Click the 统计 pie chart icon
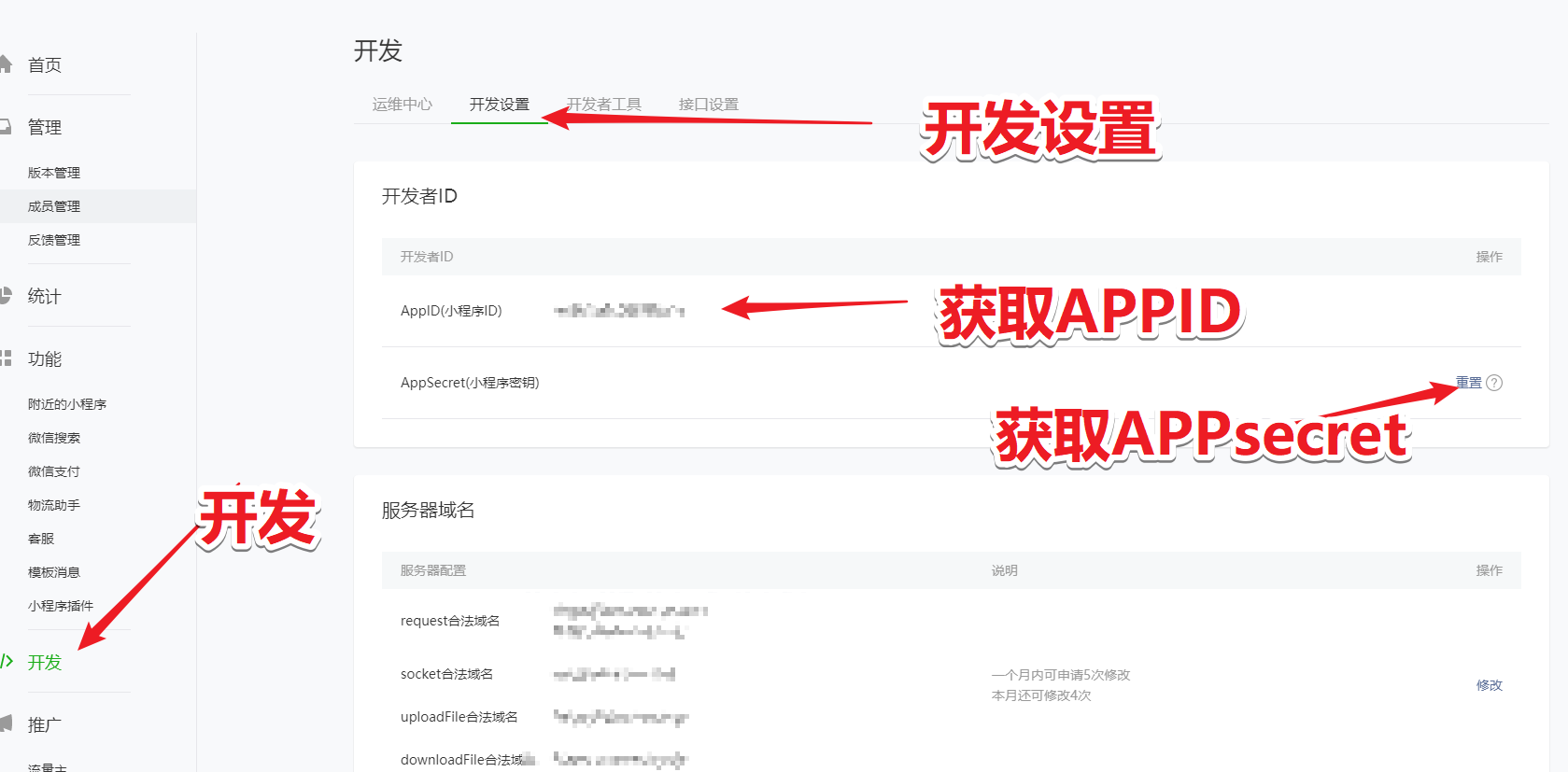1568x772 pixels. 6,296
